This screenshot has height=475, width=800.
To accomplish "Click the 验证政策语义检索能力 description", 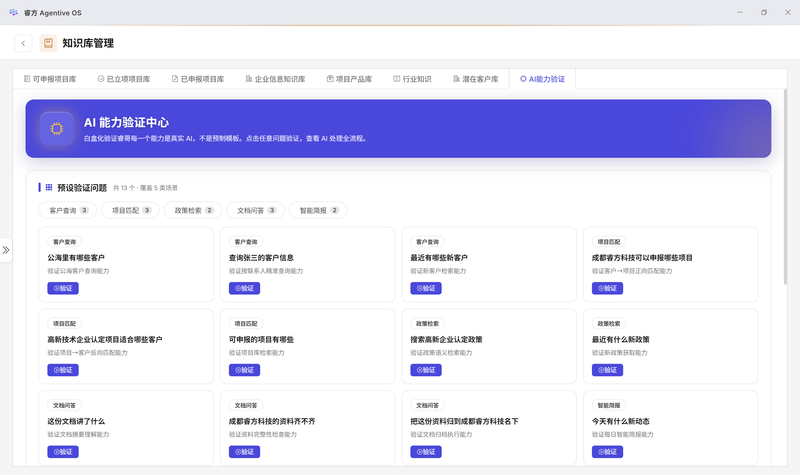I will pyautogui.click(x=441, y=353).
